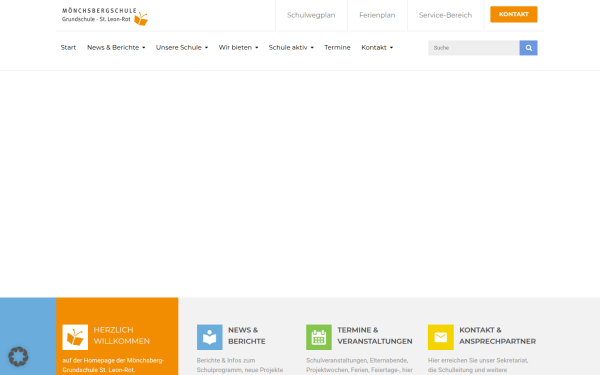Screen dimensions: 600x375
Task: Open the cookie settings gear icon
Action: (18, 357)
